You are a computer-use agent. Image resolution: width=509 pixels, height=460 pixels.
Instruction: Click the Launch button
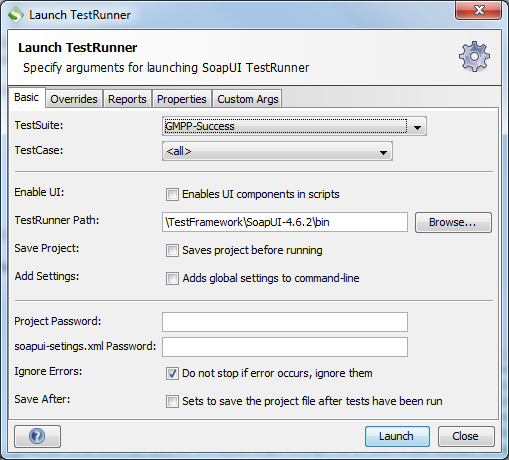tap(397, 436)
